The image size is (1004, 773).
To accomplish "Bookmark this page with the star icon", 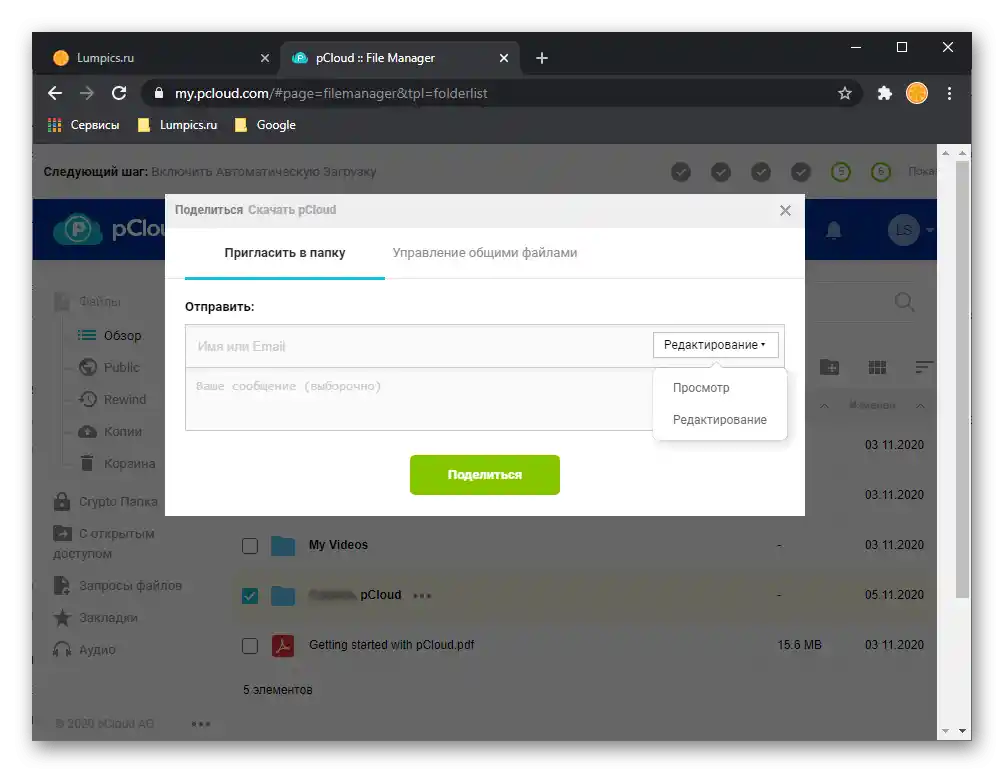I will pyautogui.click(x=845, y=94).
